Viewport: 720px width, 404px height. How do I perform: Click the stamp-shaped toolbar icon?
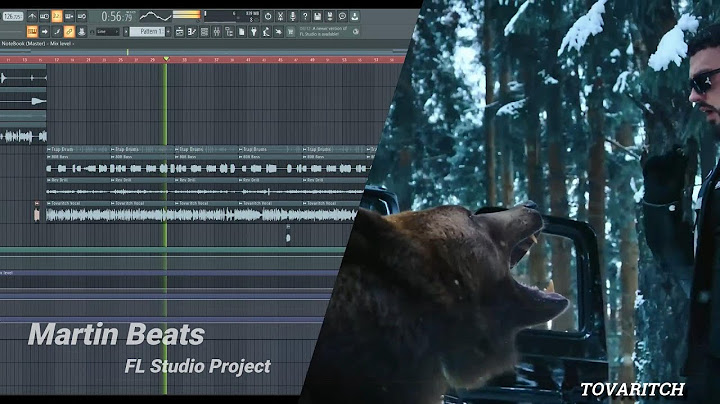click(x=82, y=32)
